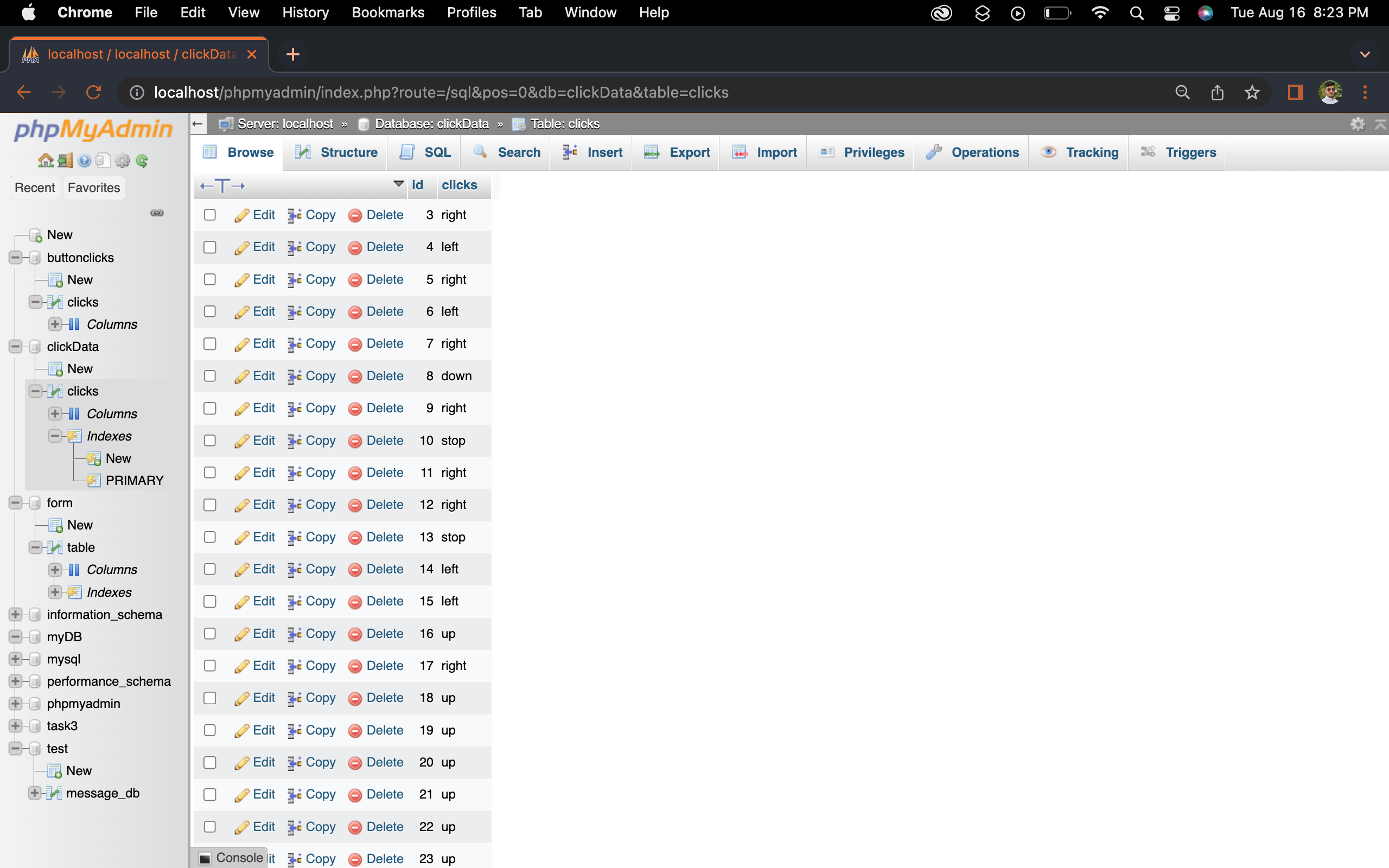Click Chrome's reload page icon
This screenshot has height=868, width=1389.
point(93,92)
